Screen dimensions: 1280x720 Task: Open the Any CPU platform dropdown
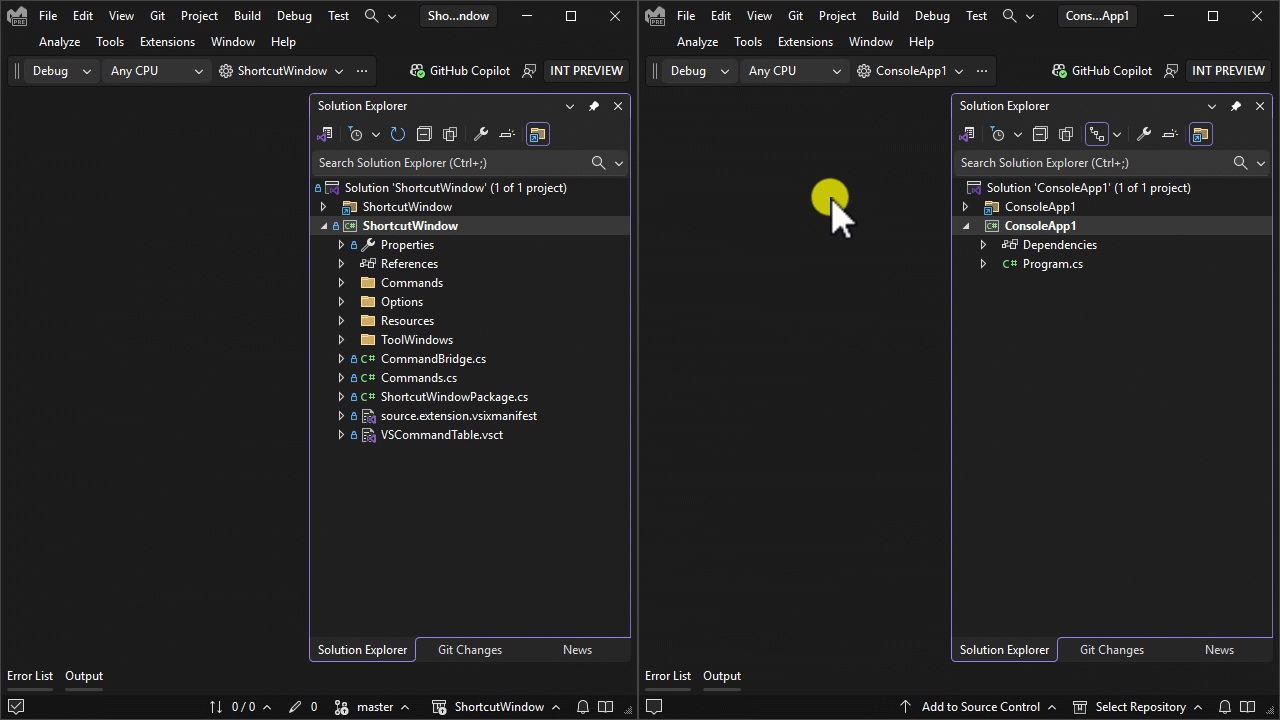point(155,70)
